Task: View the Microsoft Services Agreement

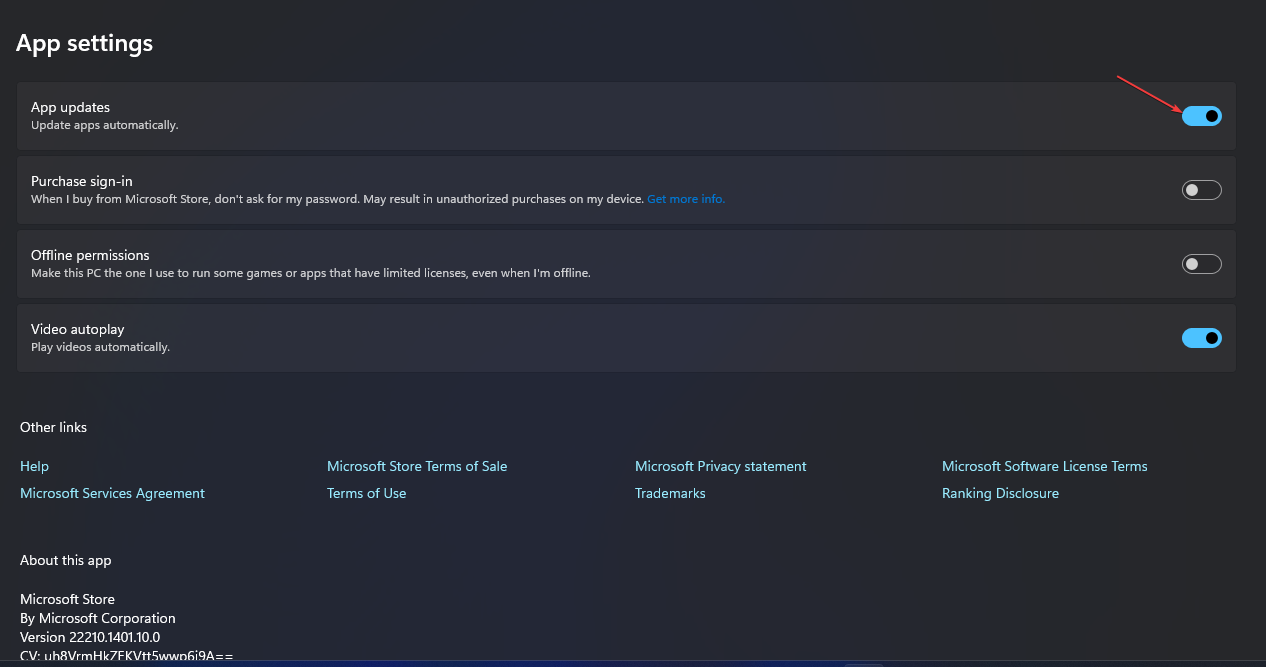Action: click(112, 493)
